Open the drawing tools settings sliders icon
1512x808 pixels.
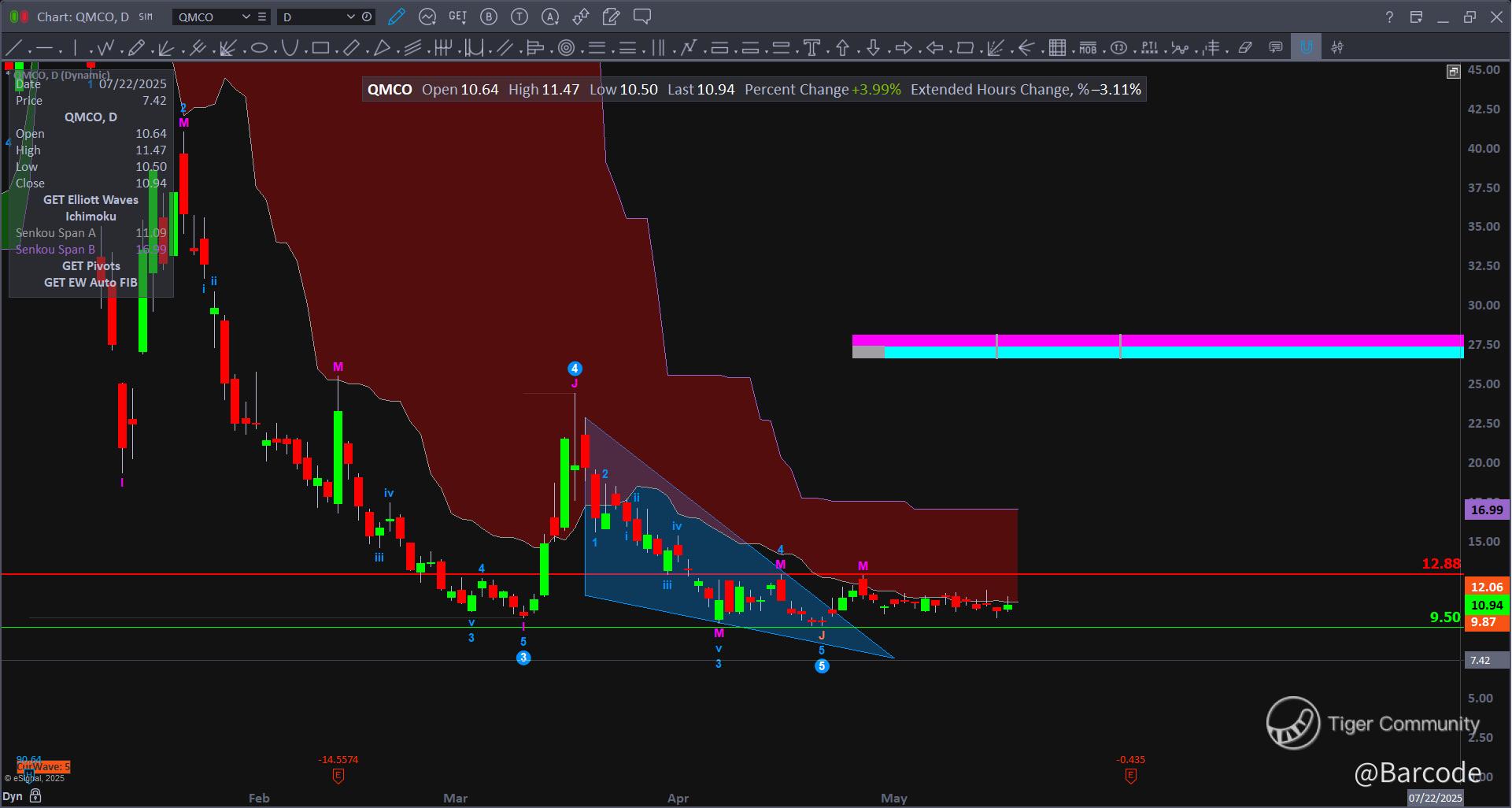(1337, 48)
